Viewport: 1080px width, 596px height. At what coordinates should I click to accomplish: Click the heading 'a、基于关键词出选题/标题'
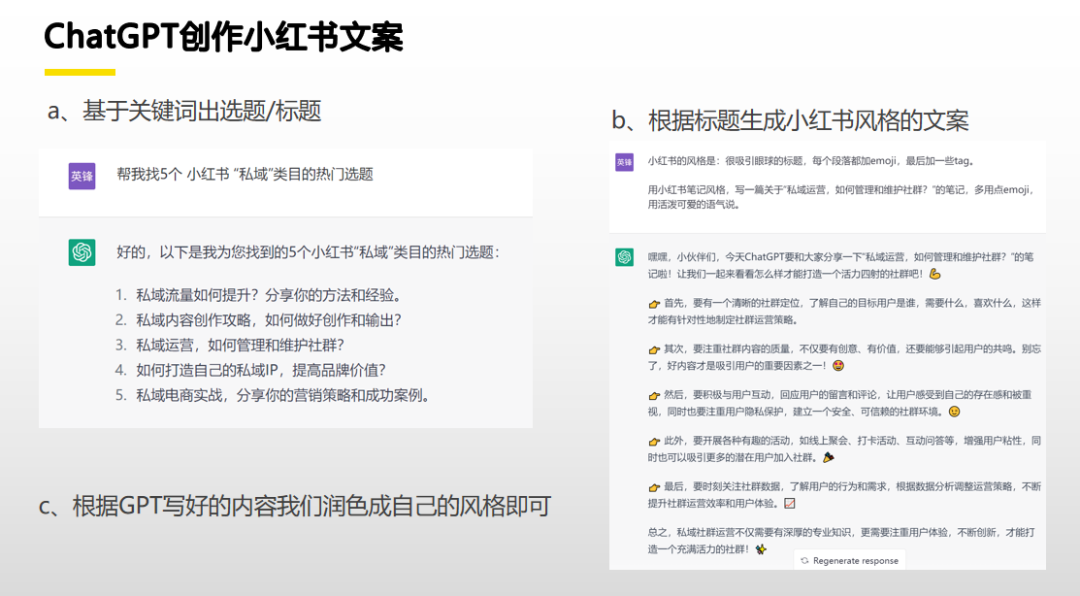(x=184, y=111)
